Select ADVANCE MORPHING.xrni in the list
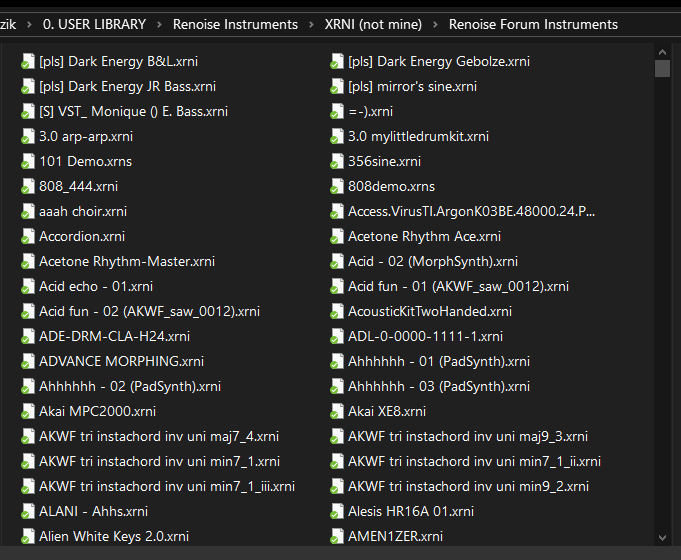 click(x=109, y=362)
